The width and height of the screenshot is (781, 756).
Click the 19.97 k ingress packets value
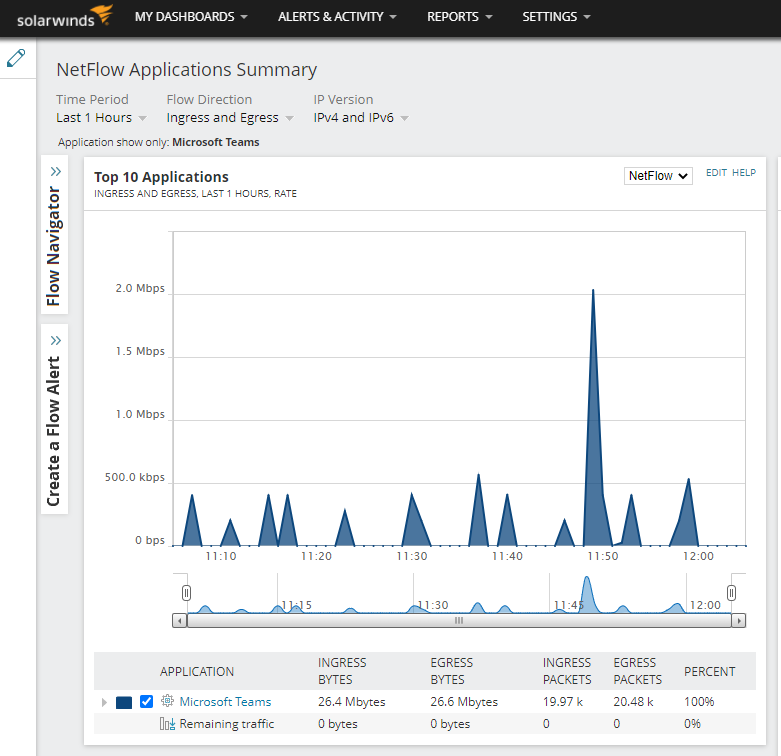tap(563, 702)
